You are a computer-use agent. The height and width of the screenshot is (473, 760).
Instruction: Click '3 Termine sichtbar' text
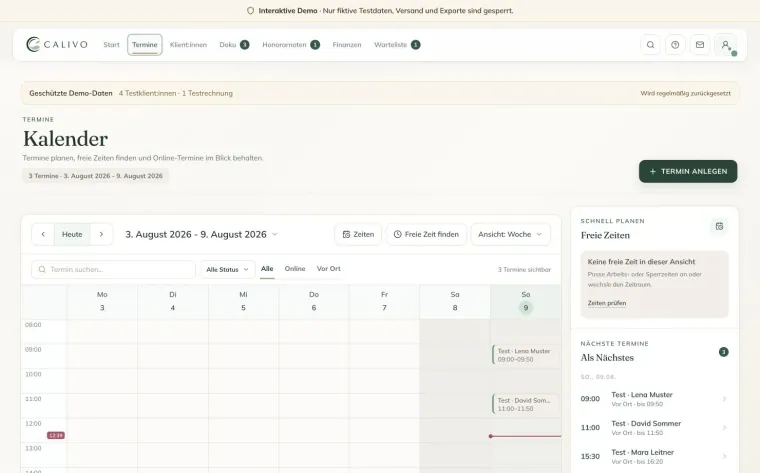[x=524, y=269]
